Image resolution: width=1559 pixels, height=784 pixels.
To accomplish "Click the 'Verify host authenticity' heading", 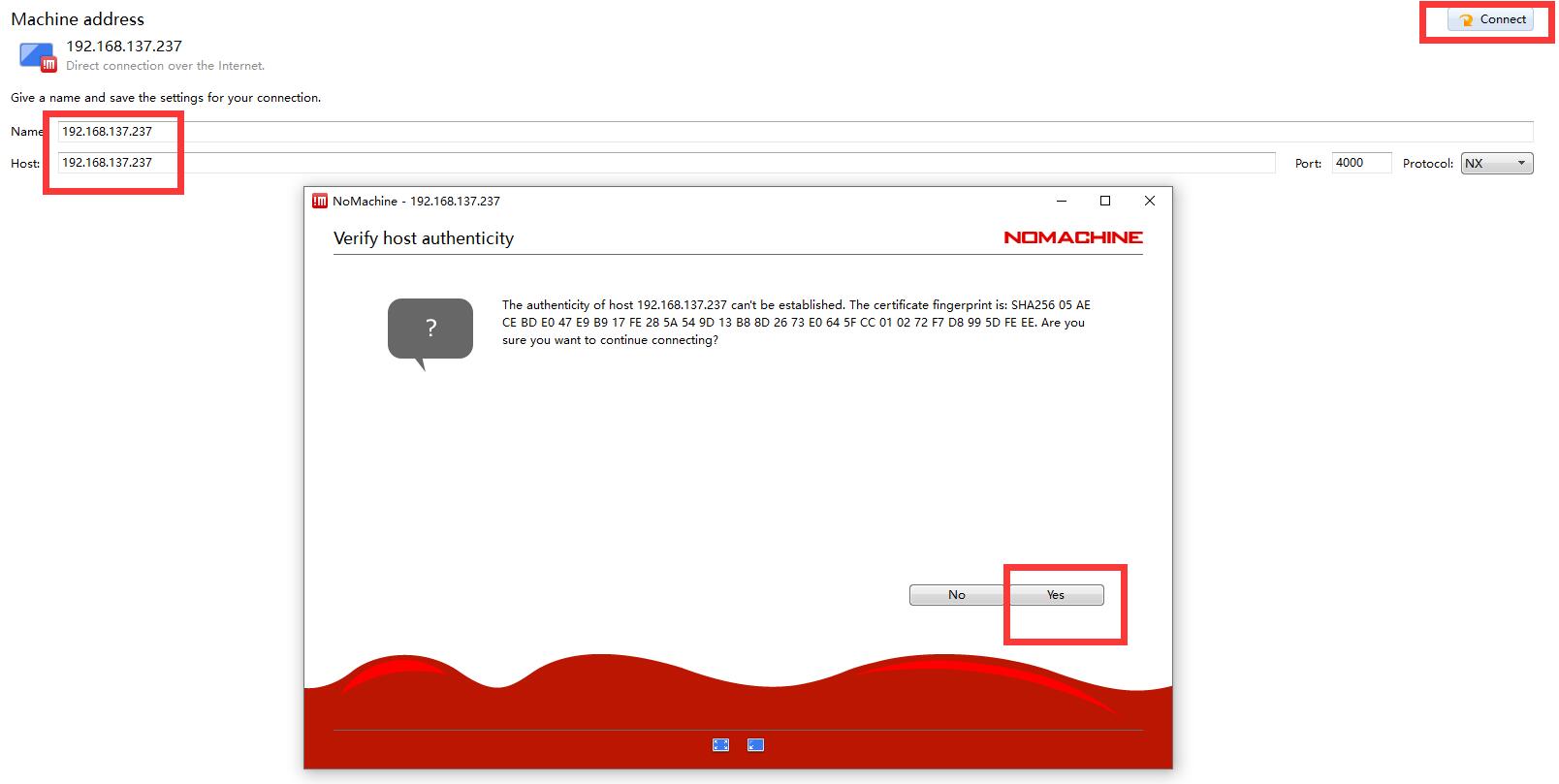I will (x=424, y=238).
